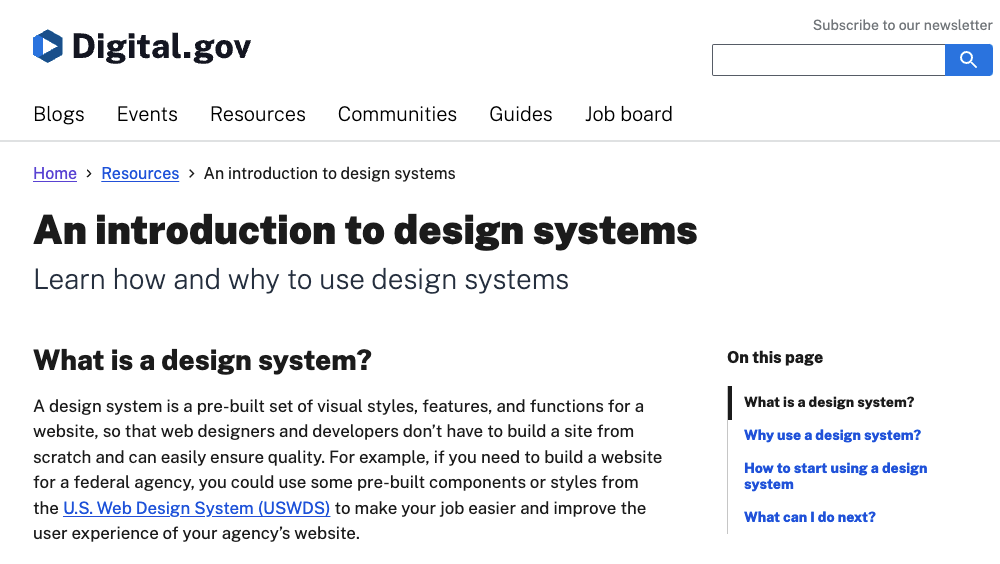Click the Resources breadcrumb link
The height and width of the screenshot is (564, 1000).
coord(140,173)
